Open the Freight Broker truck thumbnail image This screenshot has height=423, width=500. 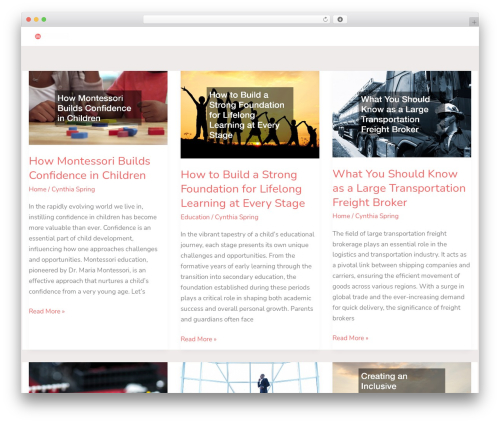pyautogui.click(x=401, y=114)
